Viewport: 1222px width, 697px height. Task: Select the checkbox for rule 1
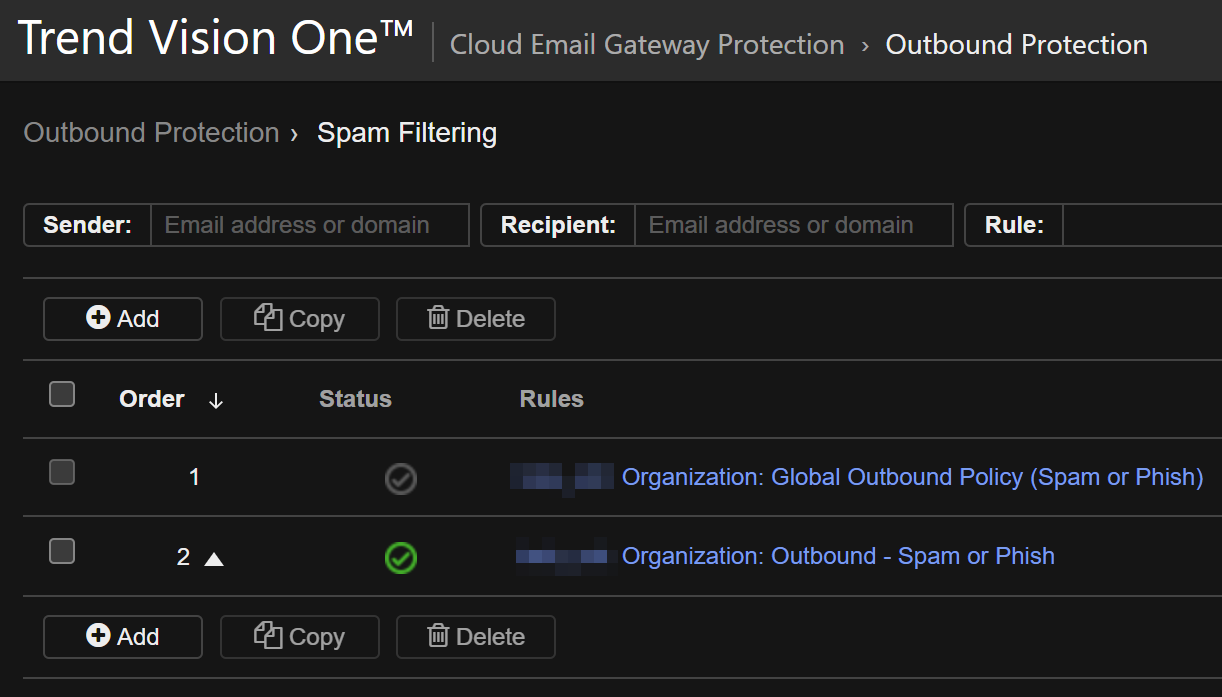coord(62,472)
